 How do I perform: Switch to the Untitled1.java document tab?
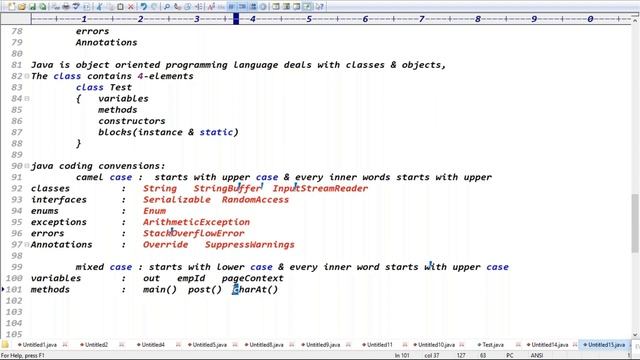pyautogui.click(x=39, y=345)
